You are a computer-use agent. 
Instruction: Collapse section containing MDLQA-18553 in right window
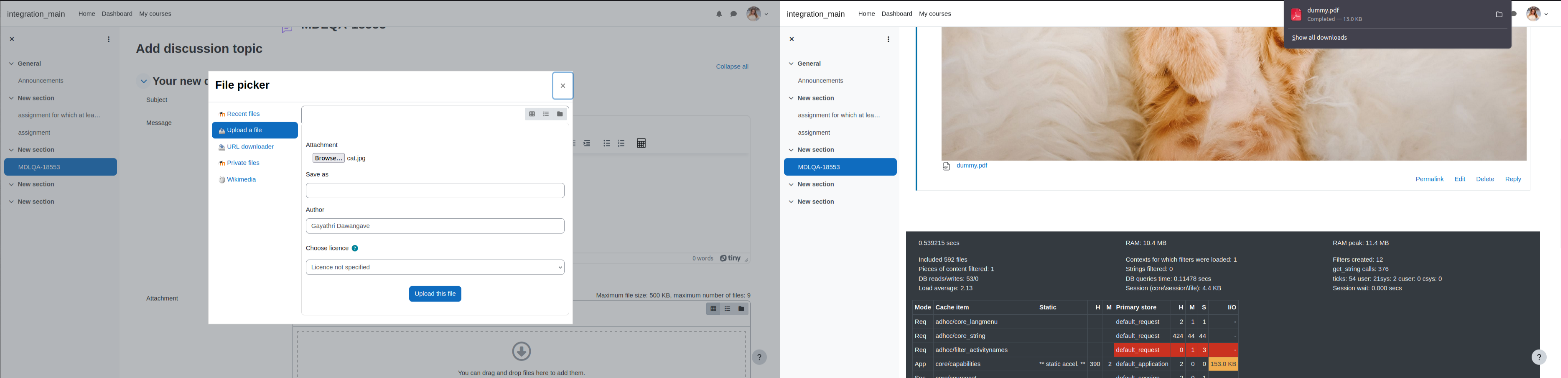pyautogui.click(x=791, y=150)
